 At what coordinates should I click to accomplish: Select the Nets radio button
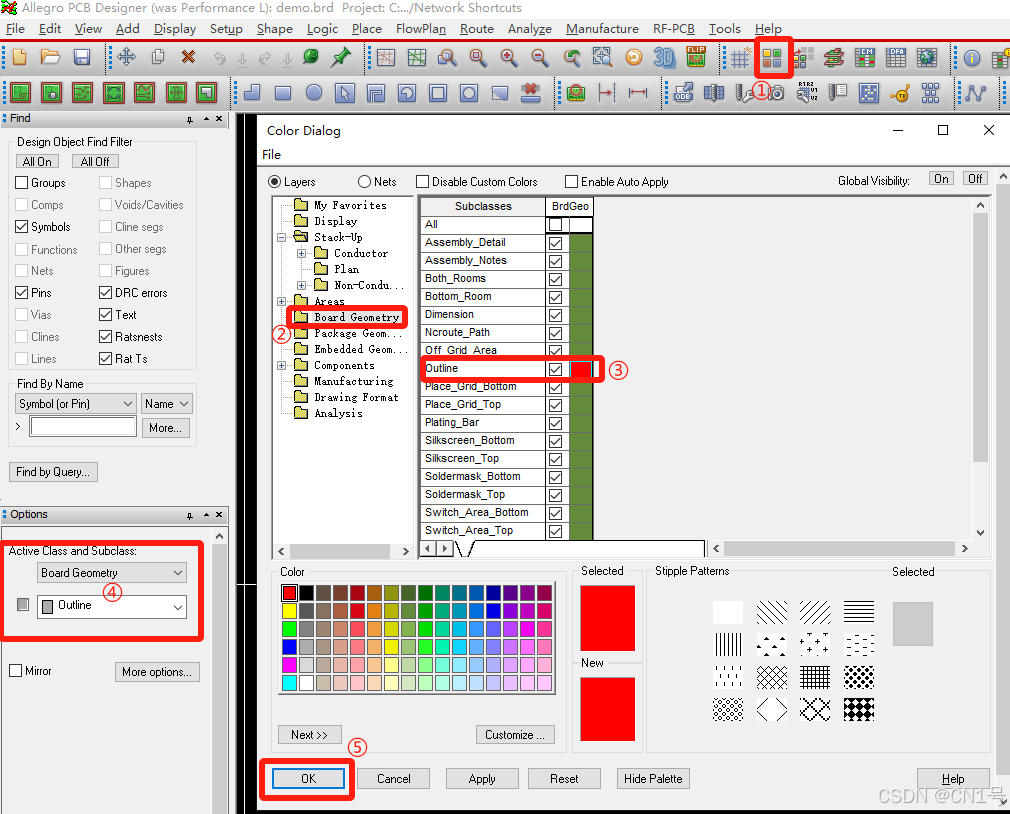point(365,182)
